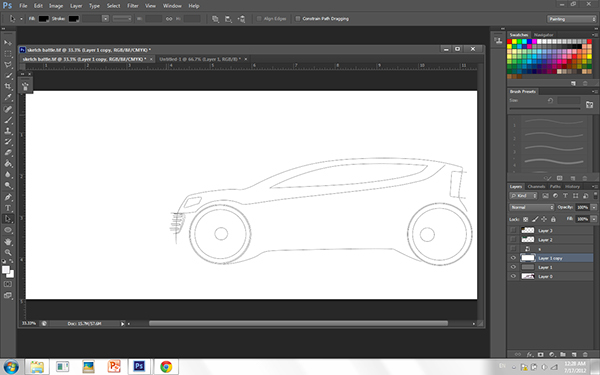
Task: Add a layer mask from Layers panel
Action: click(541, 355)
